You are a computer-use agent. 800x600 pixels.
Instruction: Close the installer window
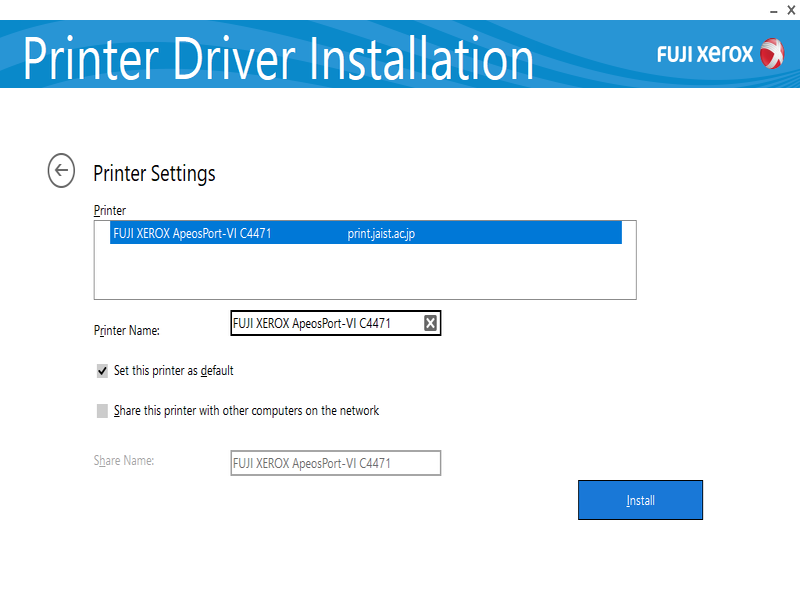[x=791, y=9]
